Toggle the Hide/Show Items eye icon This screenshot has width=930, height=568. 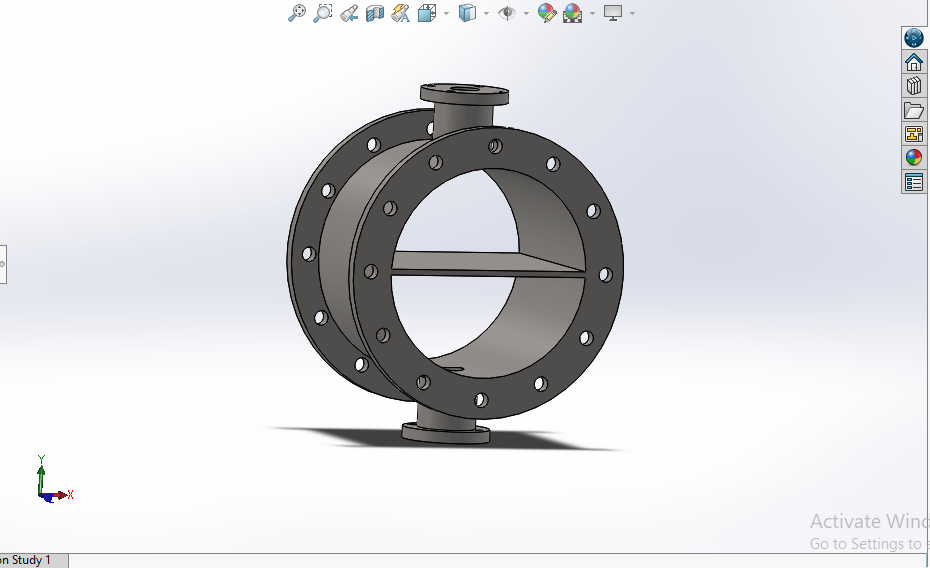click(507, 13)
